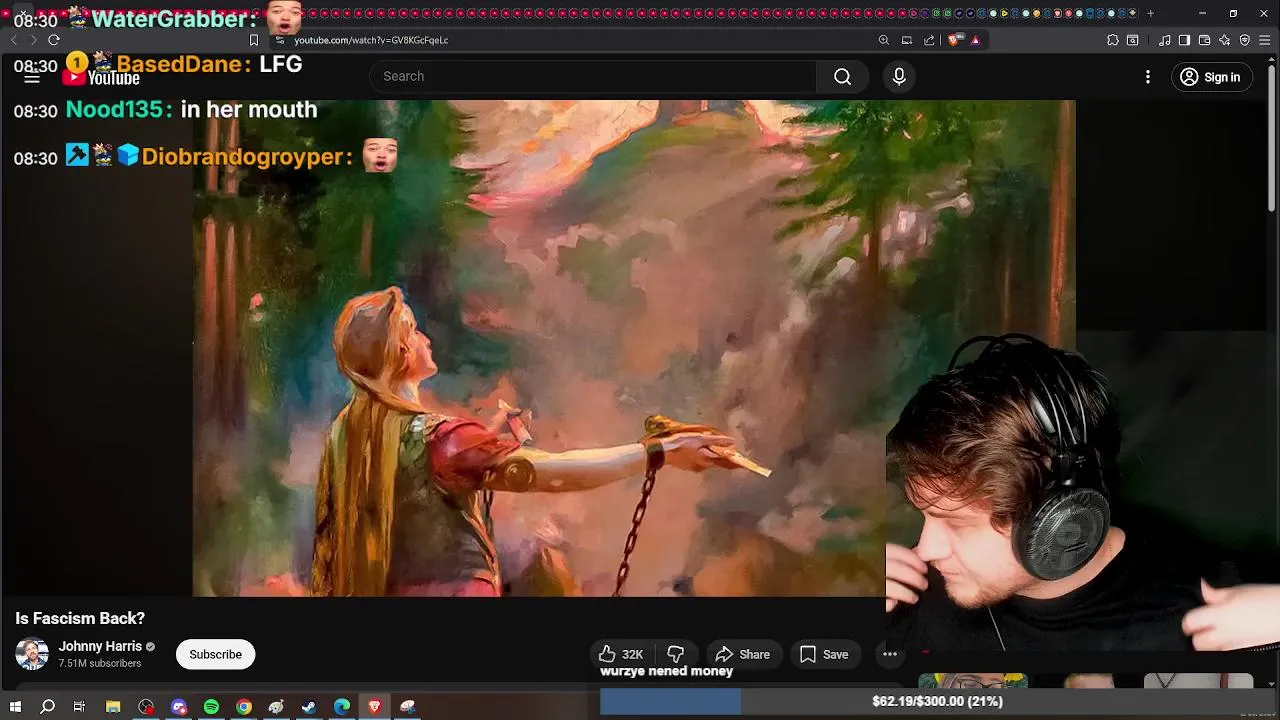Open Google Chrome from the taskbar
This screenshot has height=720, width=1280.
[x=244, y=707]
